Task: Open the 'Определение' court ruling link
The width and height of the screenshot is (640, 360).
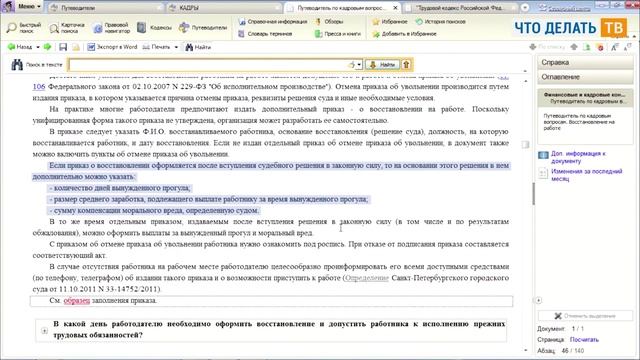Action: coord(367,278)
